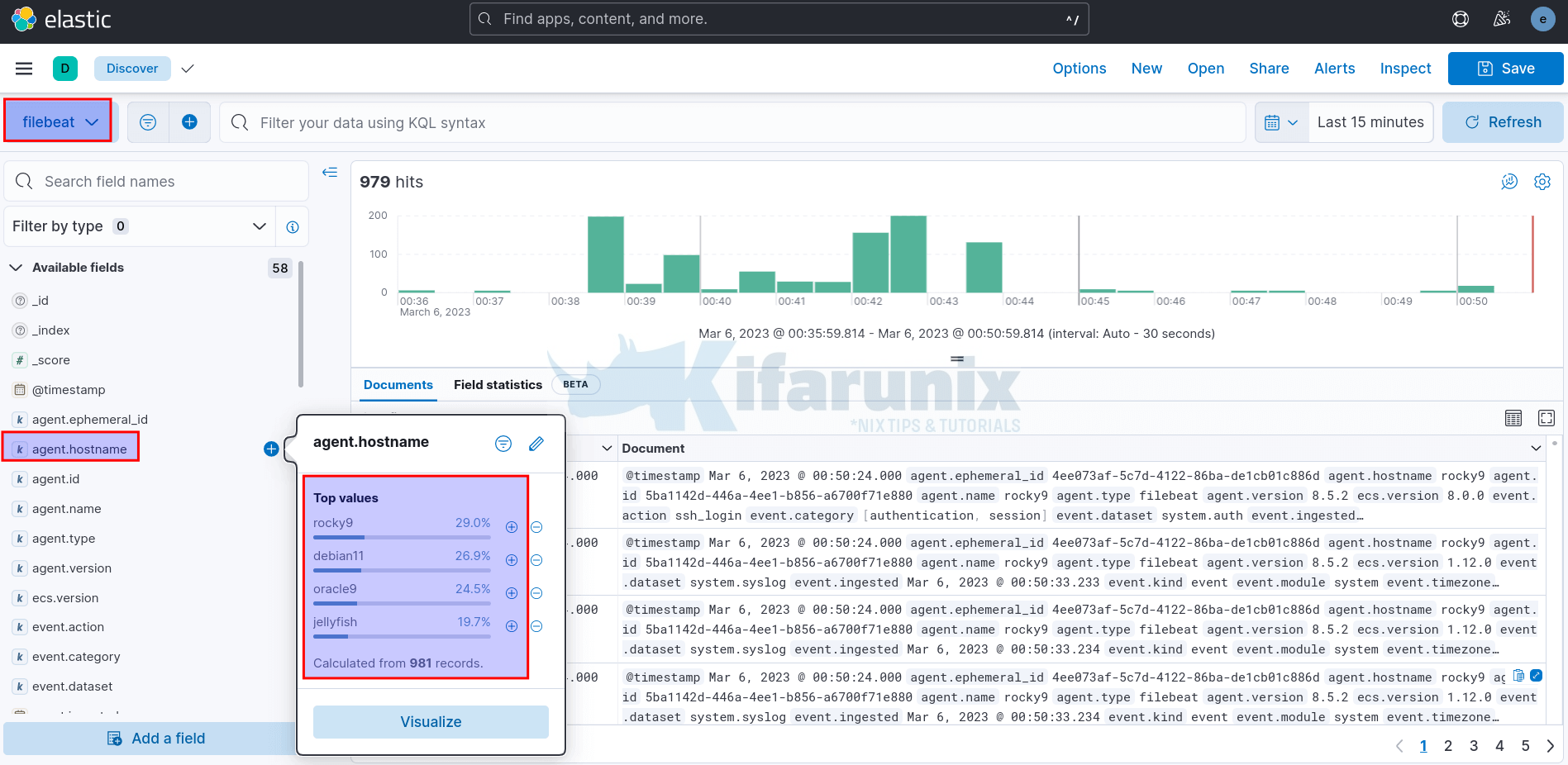
Task: Click the add filter plus icon beside filebeat
Action: pos(188,121)
